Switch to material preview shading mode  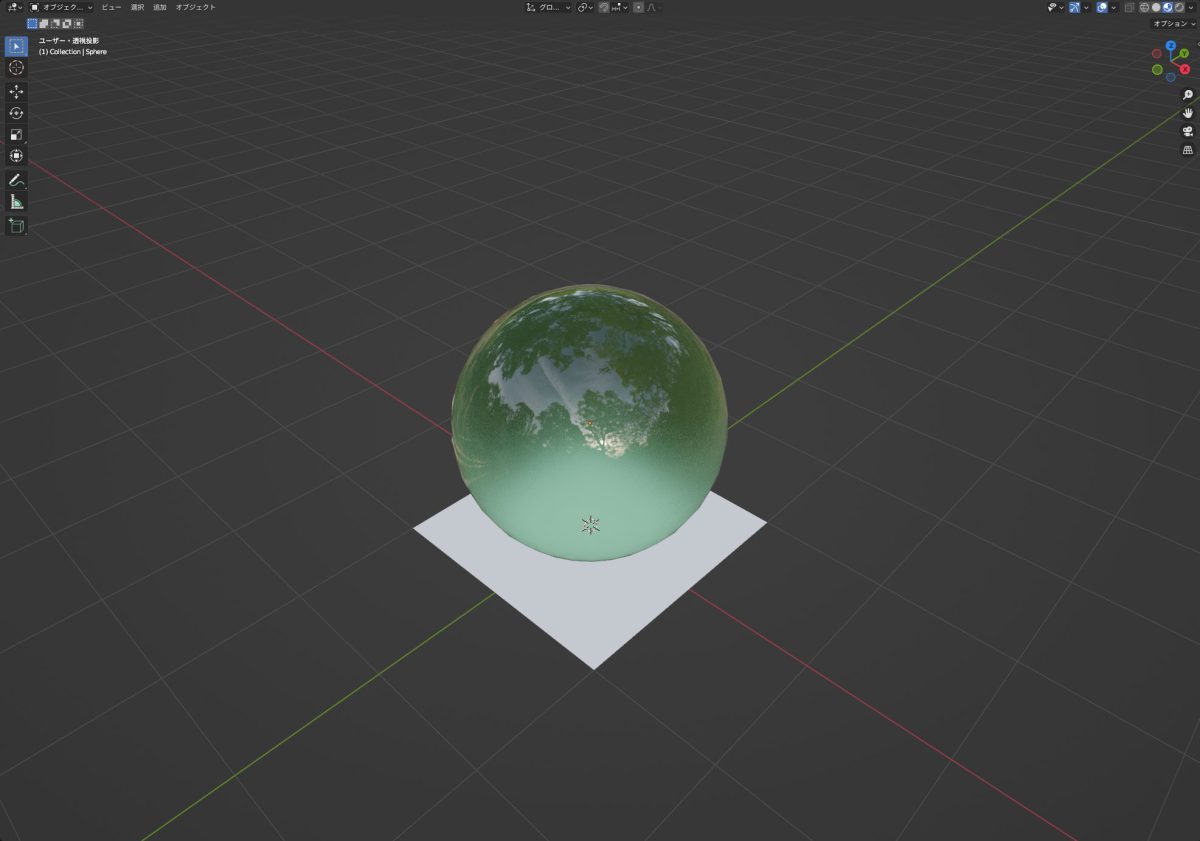tap(1167, 7)
